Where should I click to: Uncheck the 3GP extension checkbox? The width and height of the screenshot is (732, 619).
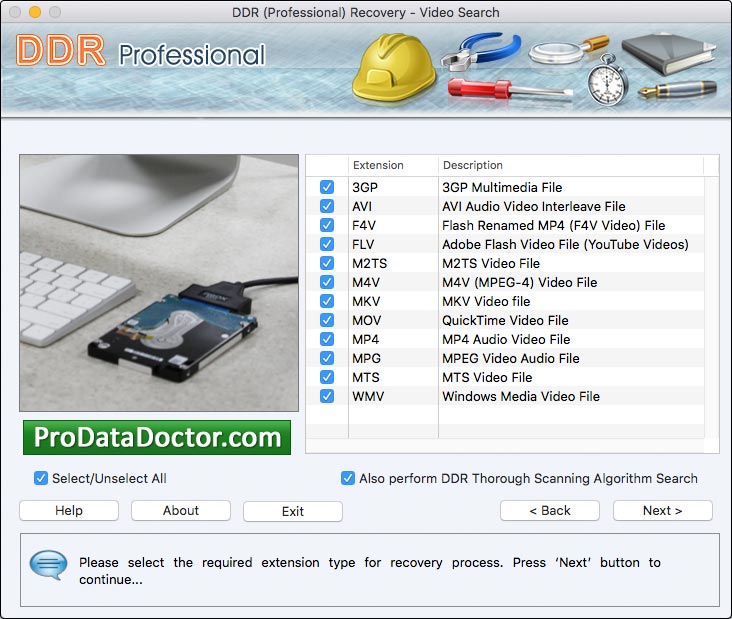point(327,187)
